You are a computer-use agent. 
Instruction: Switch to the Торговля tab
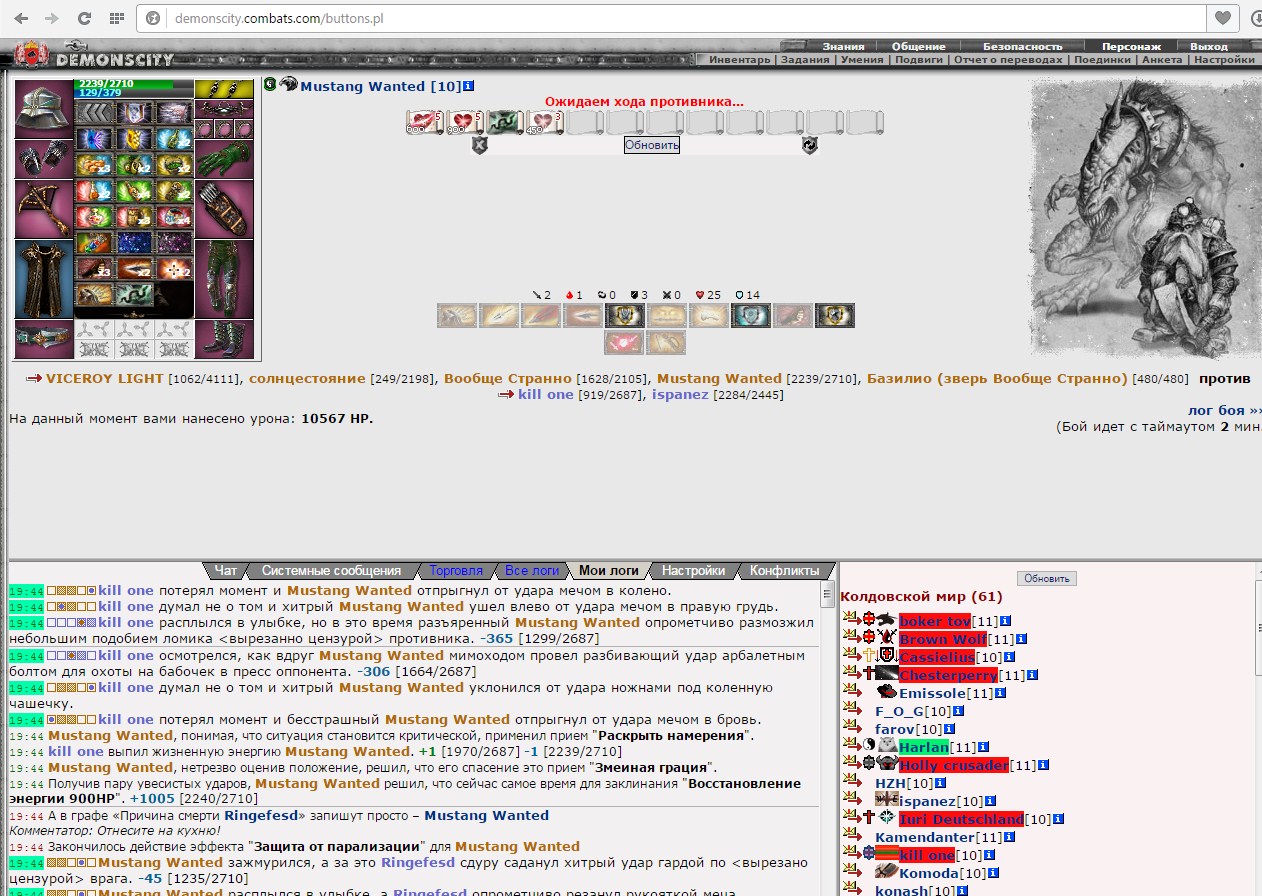456,570
